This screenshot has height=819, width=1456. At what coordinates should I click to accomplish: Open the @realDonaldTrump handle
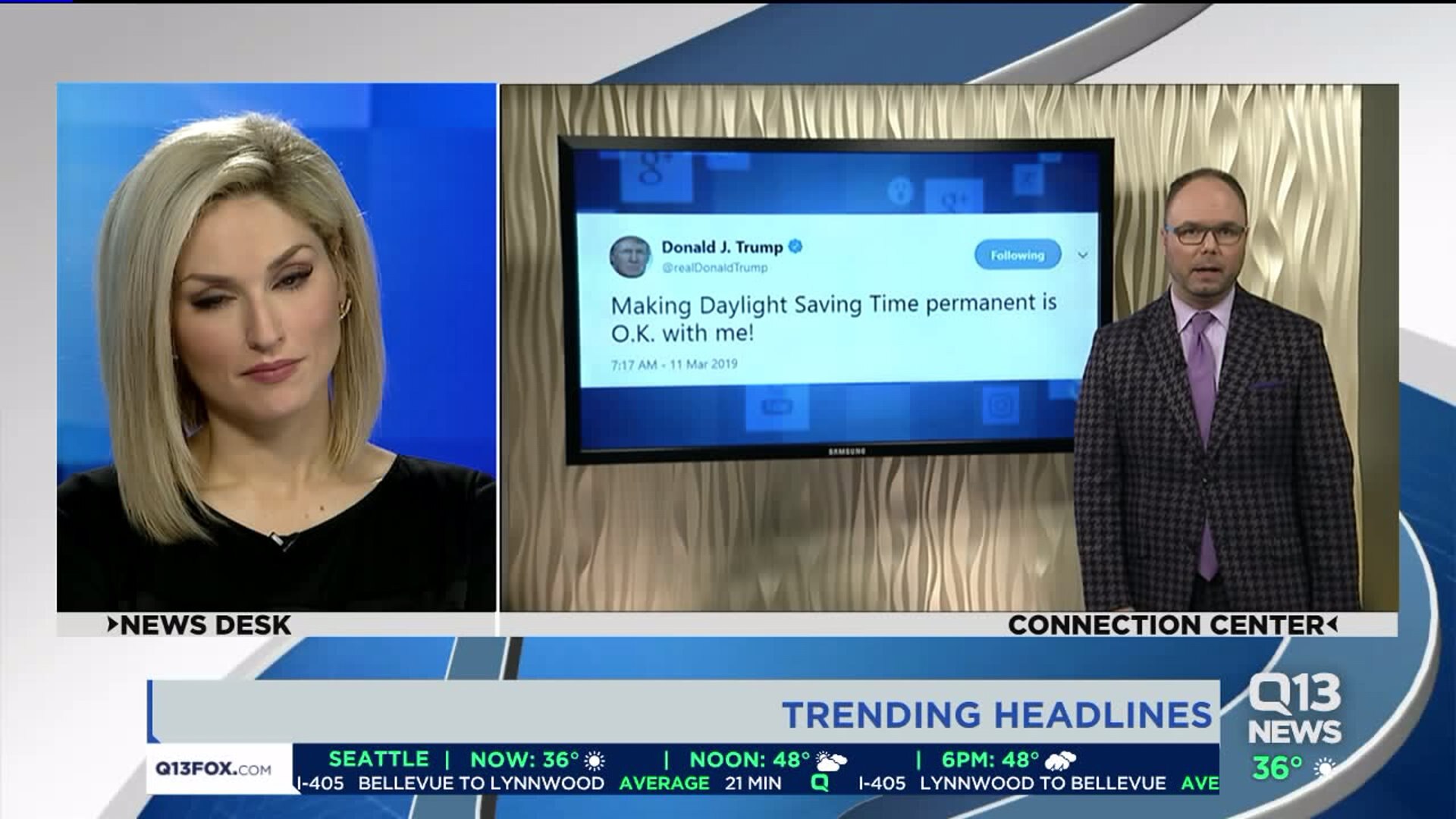click(714, 268)
